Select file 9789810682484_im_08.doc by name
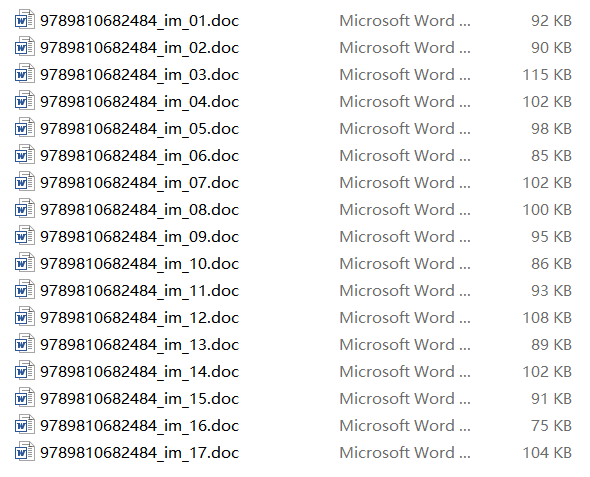Viewport: 590px width, 477px height. click(x=139, y=210)
